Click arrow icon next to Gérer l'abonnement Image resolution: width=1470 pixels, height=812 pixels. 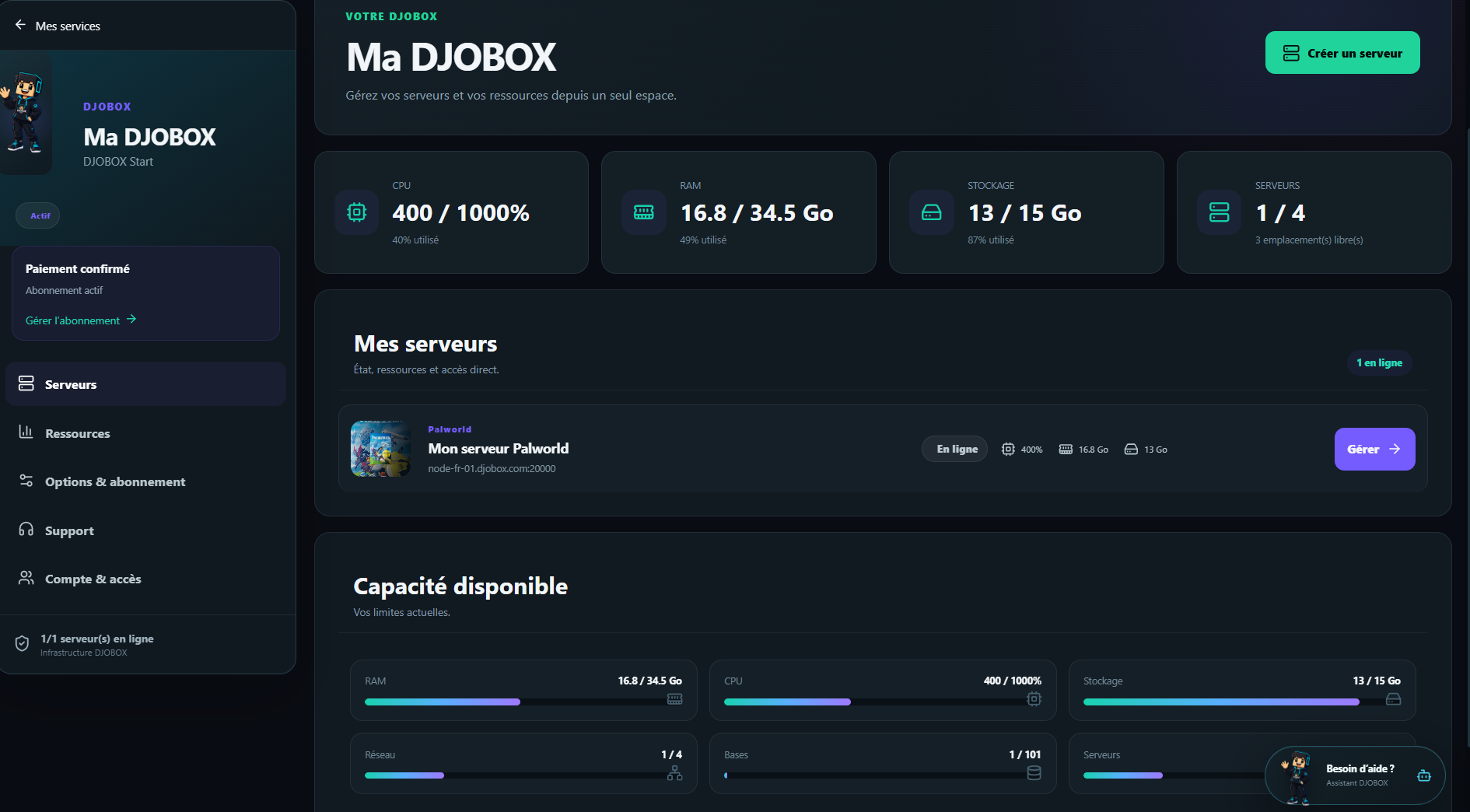pyautogui.click(x=131, y=319)
